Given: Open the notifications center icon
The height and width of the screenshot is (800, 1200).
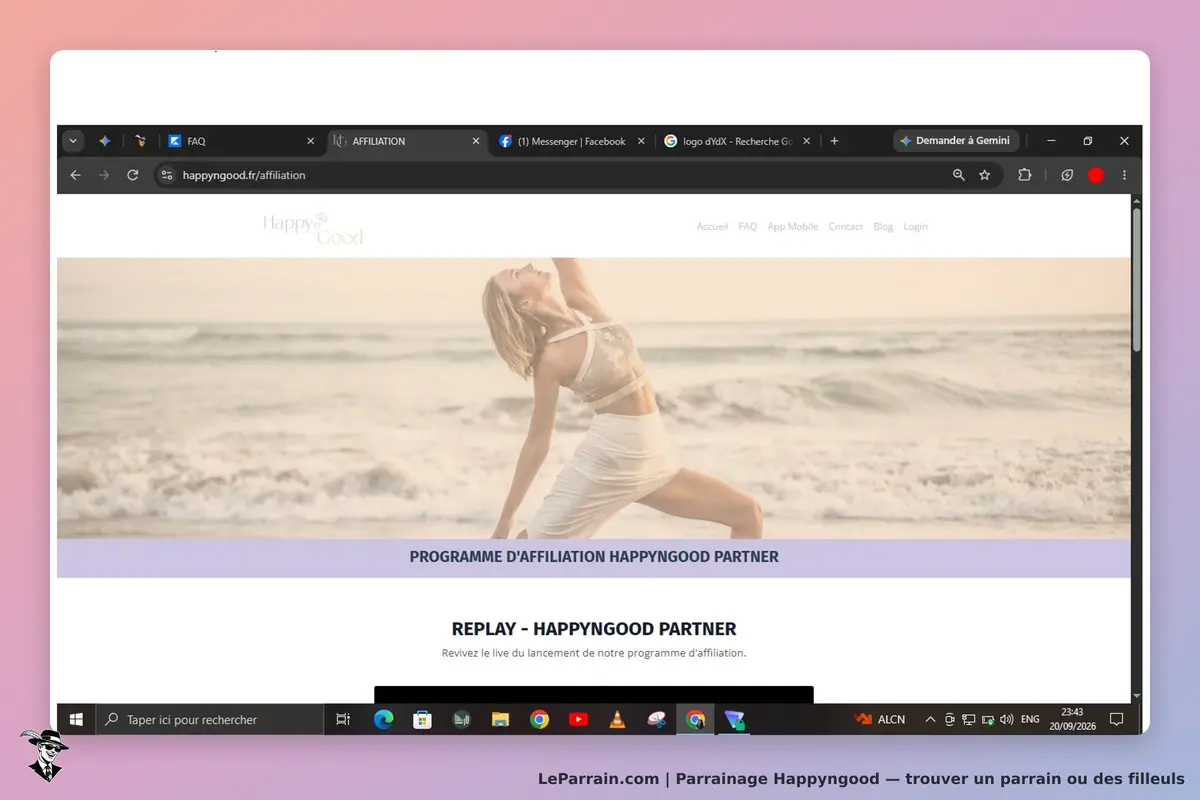Looking at the screenshot, I should [1117, 719].
